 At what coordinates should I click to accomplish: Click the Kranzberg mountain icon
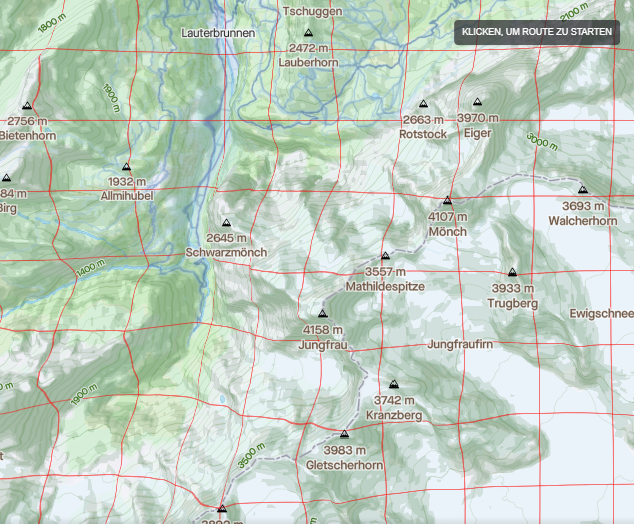point(394,384)
